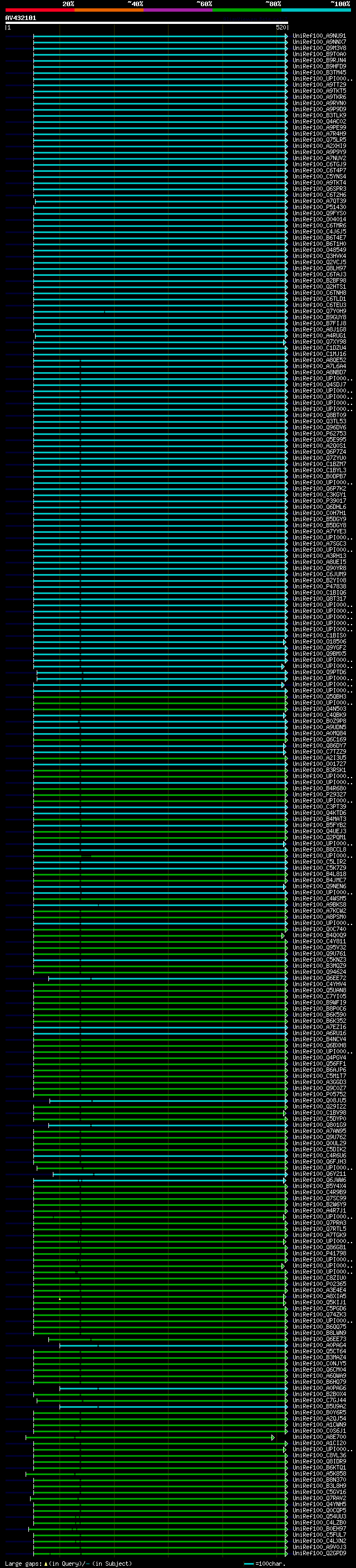Select the orange ~40% legend segment
Image resolution: width=356 pixels, height=1568 pixels.
point(108,10)
